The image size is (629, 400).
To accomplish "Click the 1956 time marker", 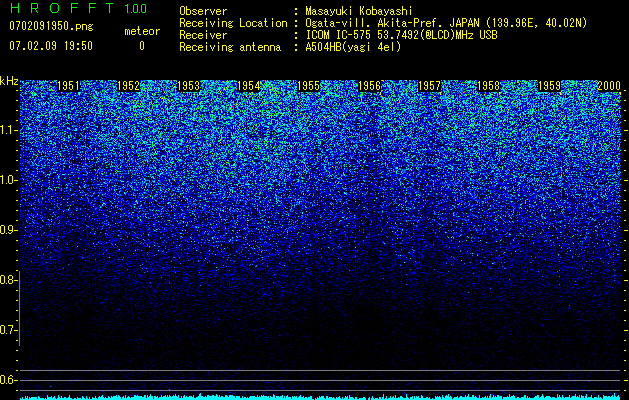I will (369, 86).
